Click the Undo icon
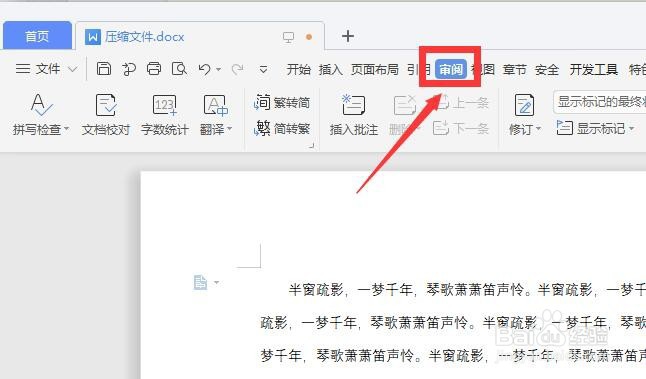This screenshot has height=379, width=646. click(204, 69)
